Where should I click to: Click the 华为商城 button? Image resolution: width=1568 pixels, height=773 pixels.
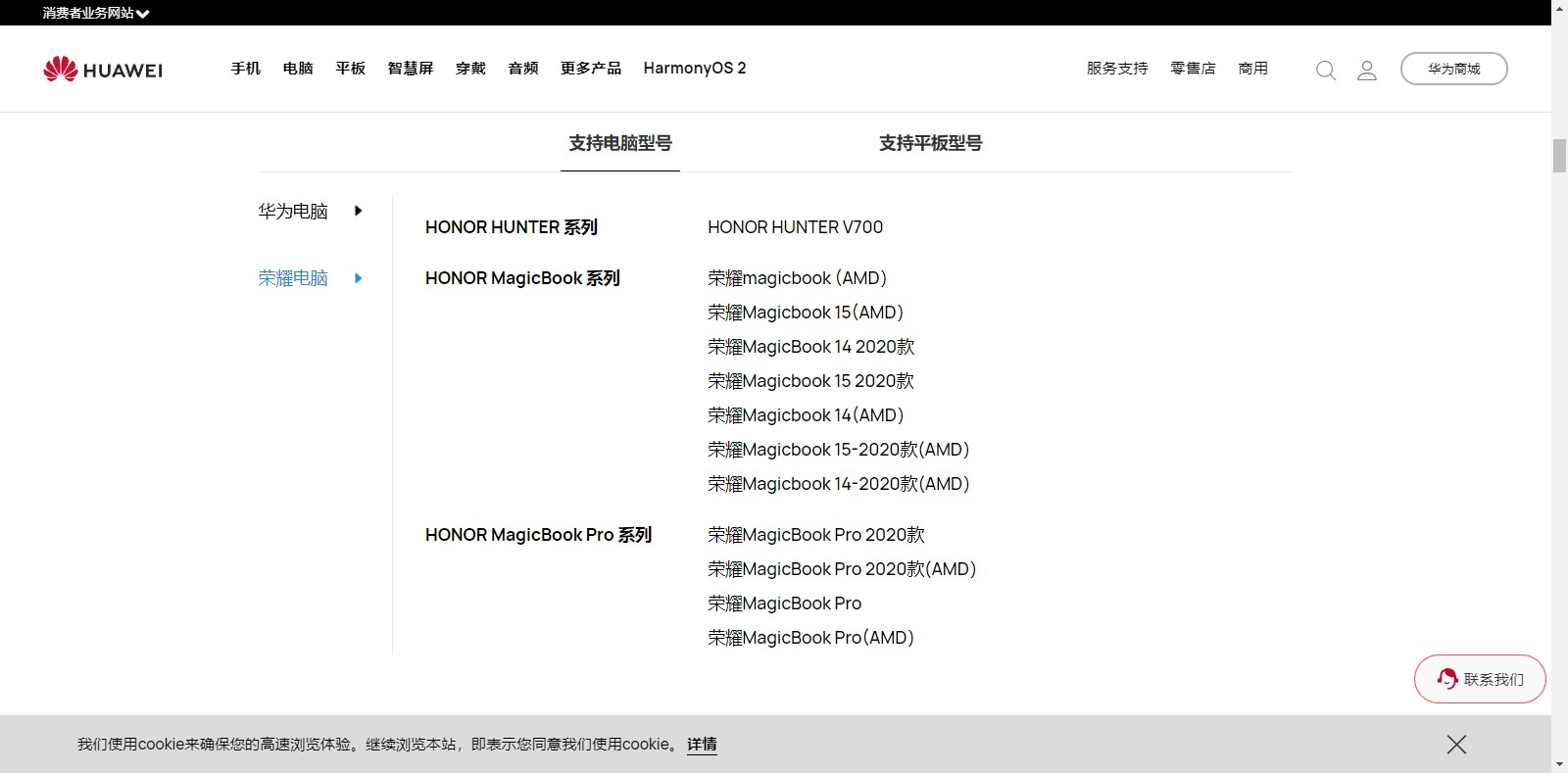(1454, 69)
